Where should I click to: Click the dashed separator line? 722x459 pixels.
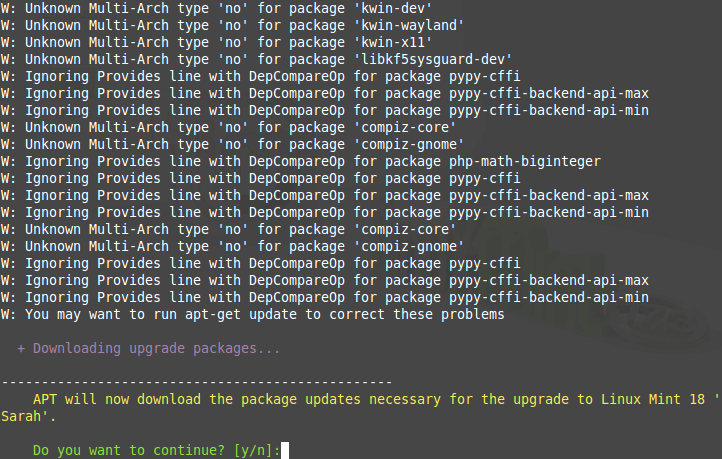(x=196, y=382)
